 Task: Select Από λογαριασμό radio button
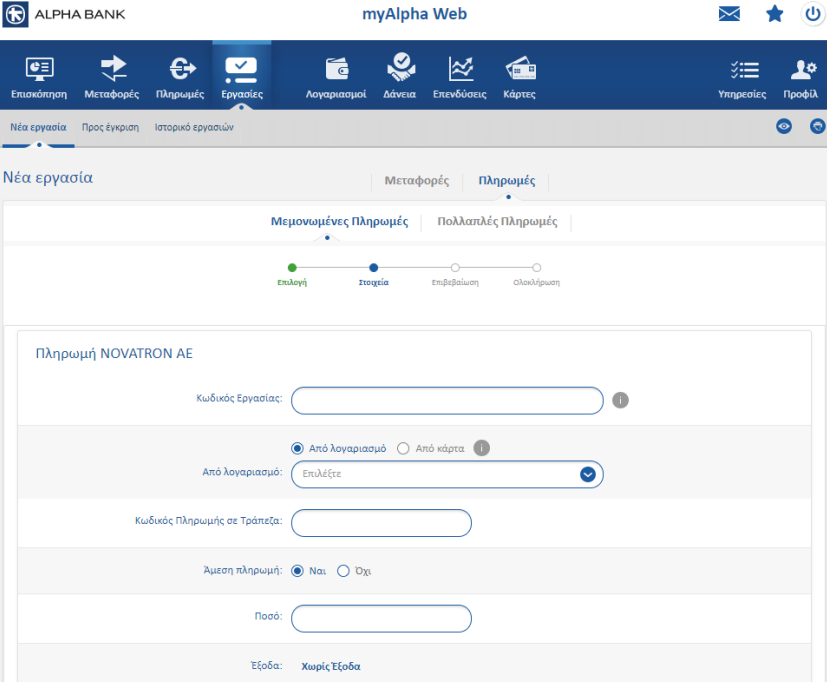coord(297,448)
